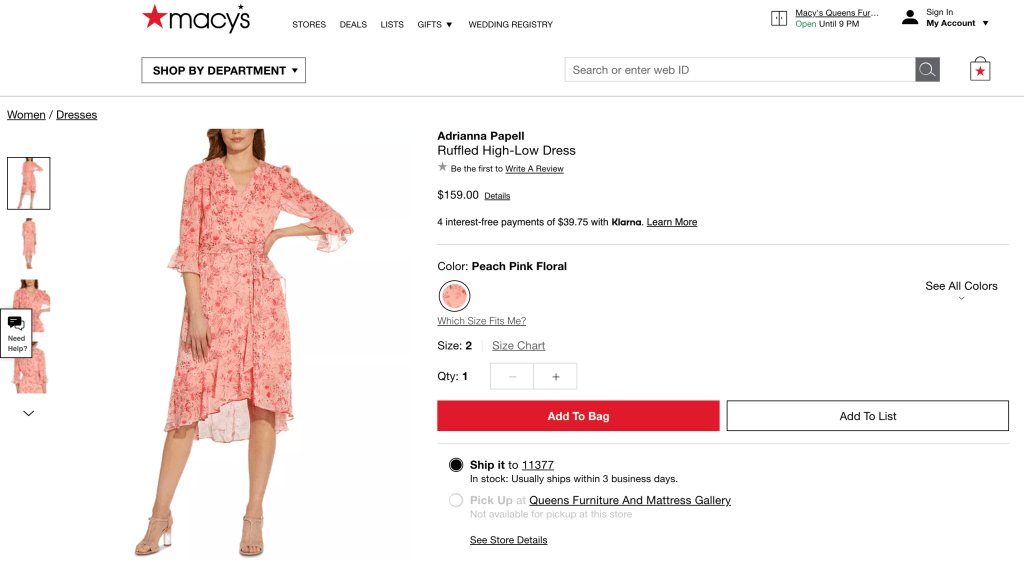Select the Pick Up radio button
Screen dimensions: 1024x563
456,500
